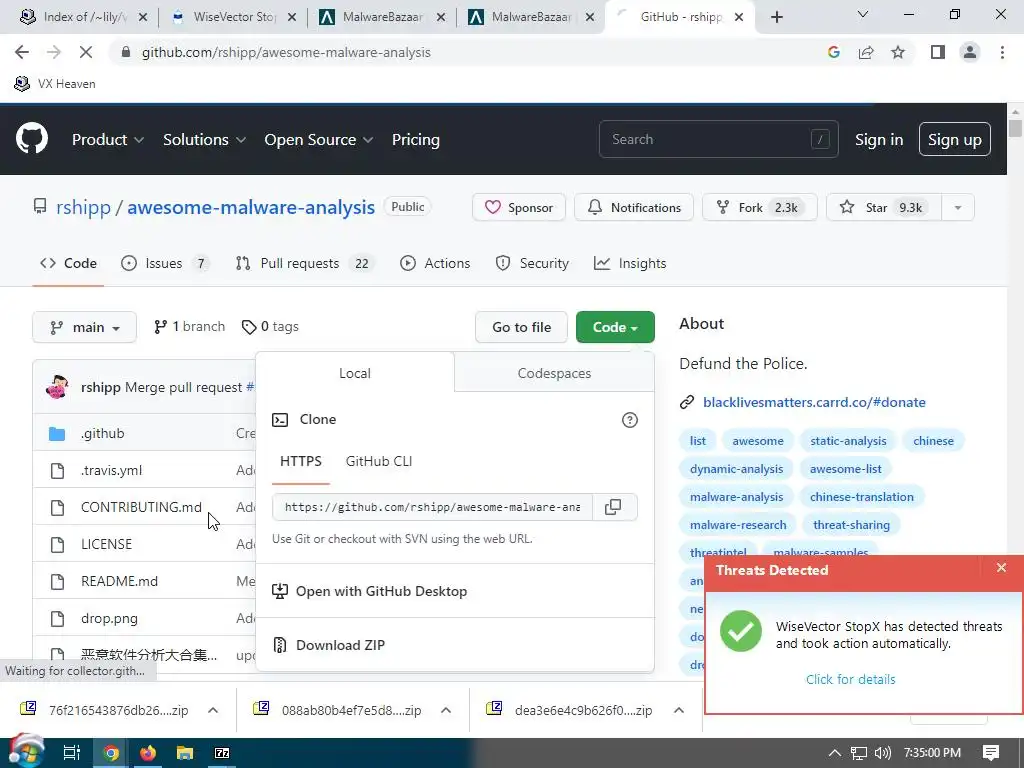
Task: Open volume control in system tray
Action: (x=882, y=753)
